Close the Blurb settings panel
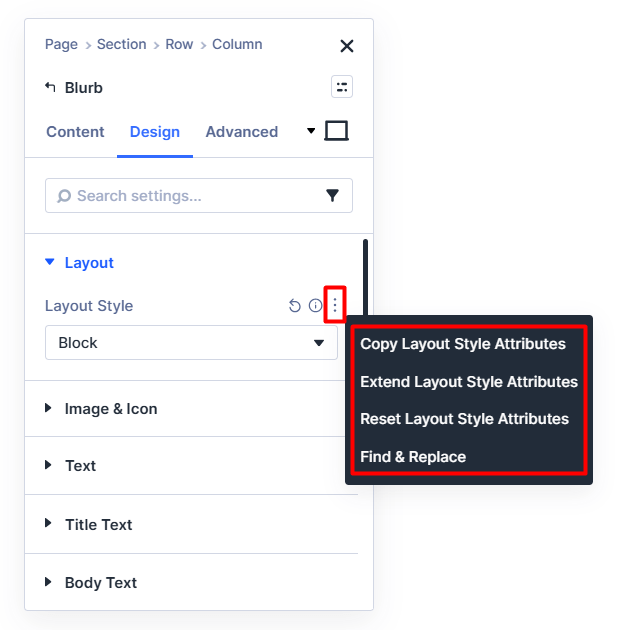The width and height of the screenshot is (620, 630). tap(347, 45)
